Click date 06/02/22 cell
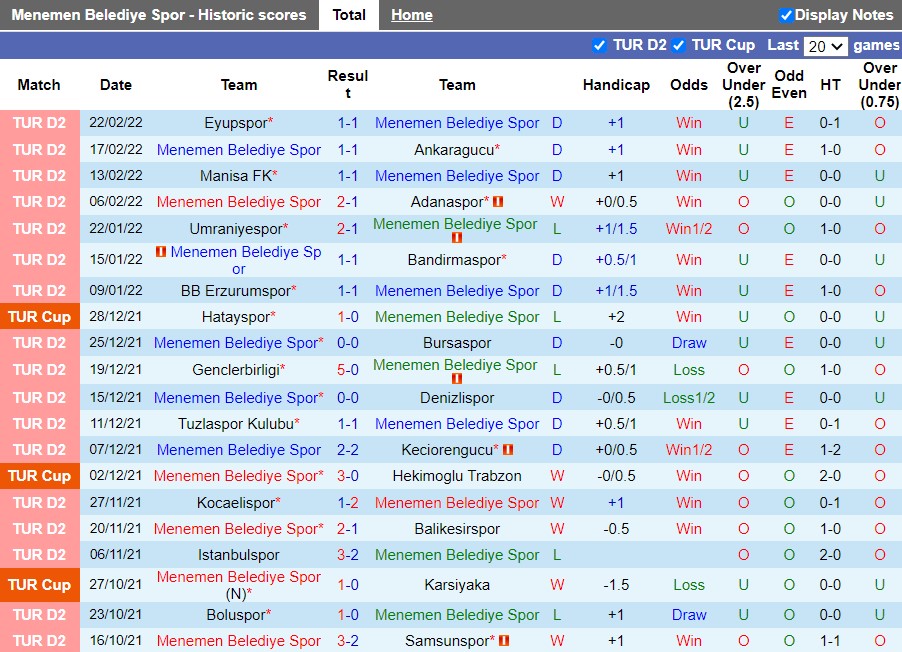Viewport: 902px width, 652px height. [x=116, y=201]
